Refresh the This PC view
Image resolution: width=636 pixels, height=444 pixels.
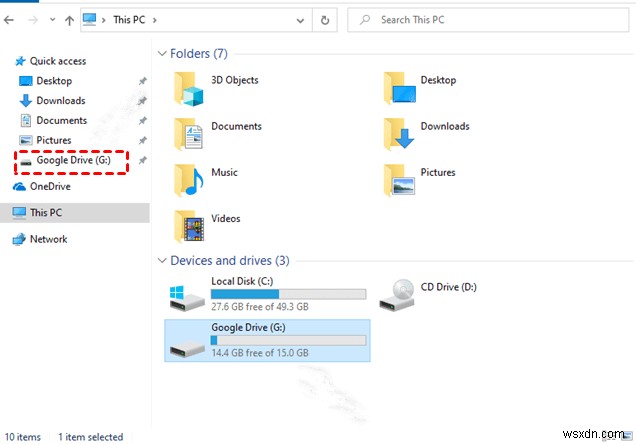(325, 20)
